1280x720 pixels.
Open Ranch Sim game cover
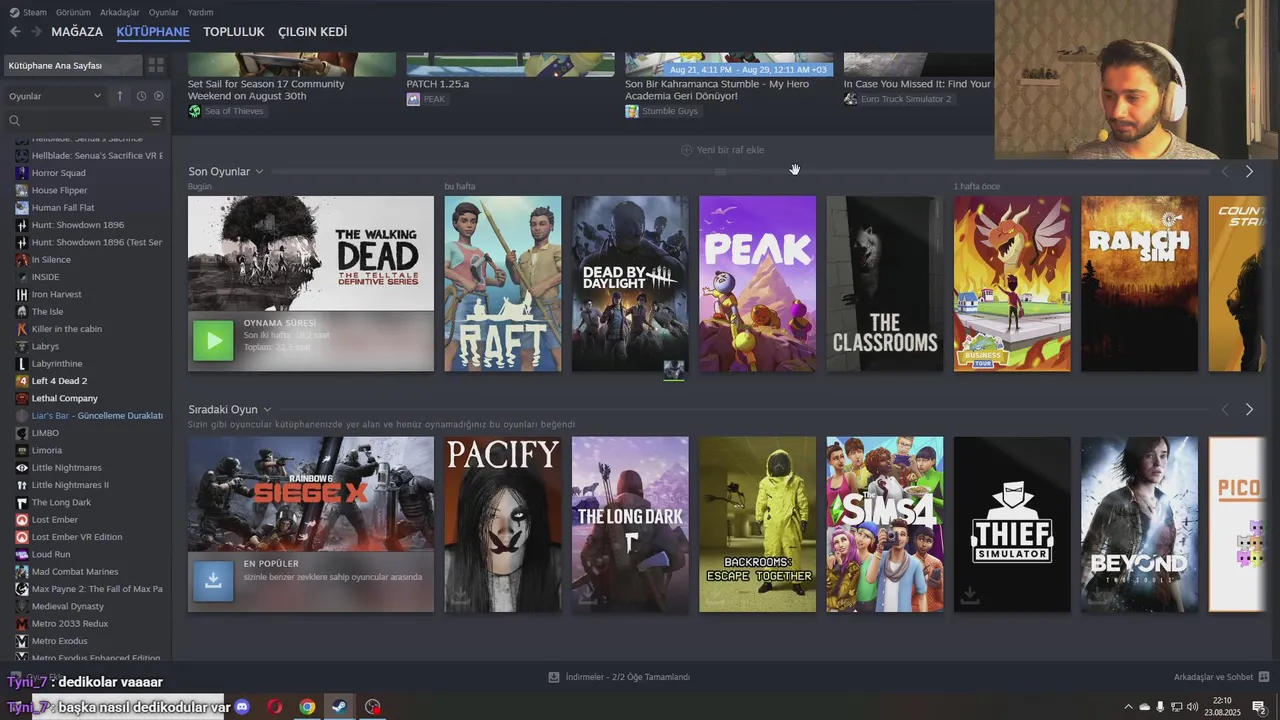point(1139,284)
